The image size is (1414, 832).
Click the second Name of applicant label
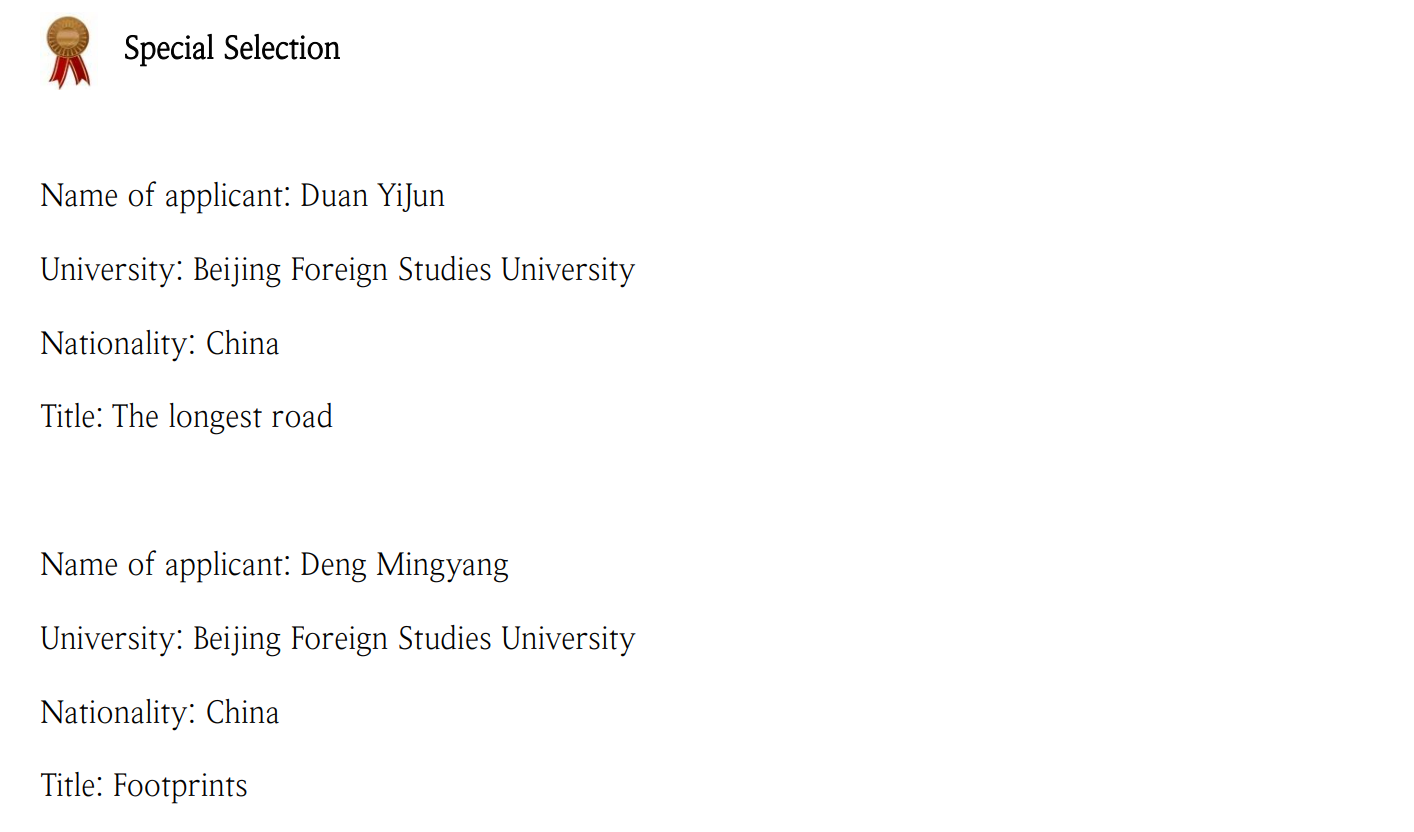[x=166, y=565]
